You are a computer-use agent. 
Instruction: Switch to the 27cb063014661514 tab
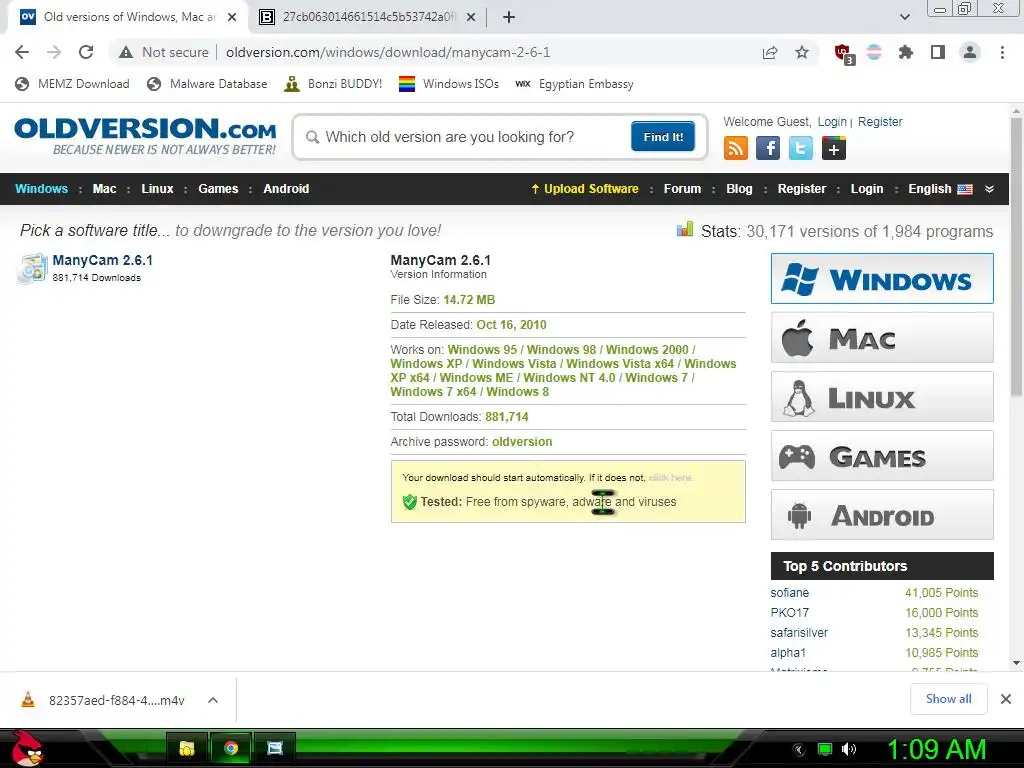click(369, 17)
